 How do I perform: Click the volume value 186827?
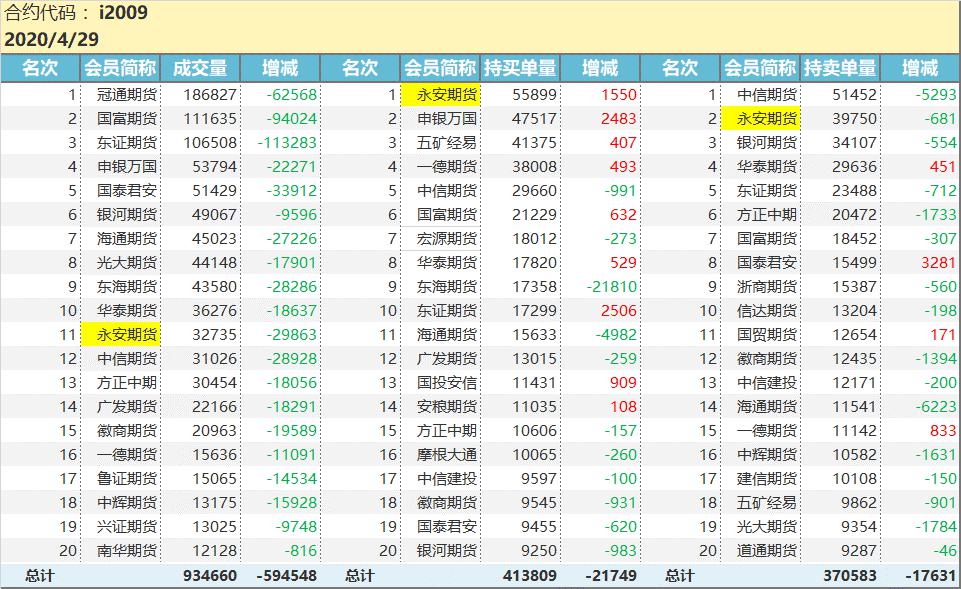[210, 95]
